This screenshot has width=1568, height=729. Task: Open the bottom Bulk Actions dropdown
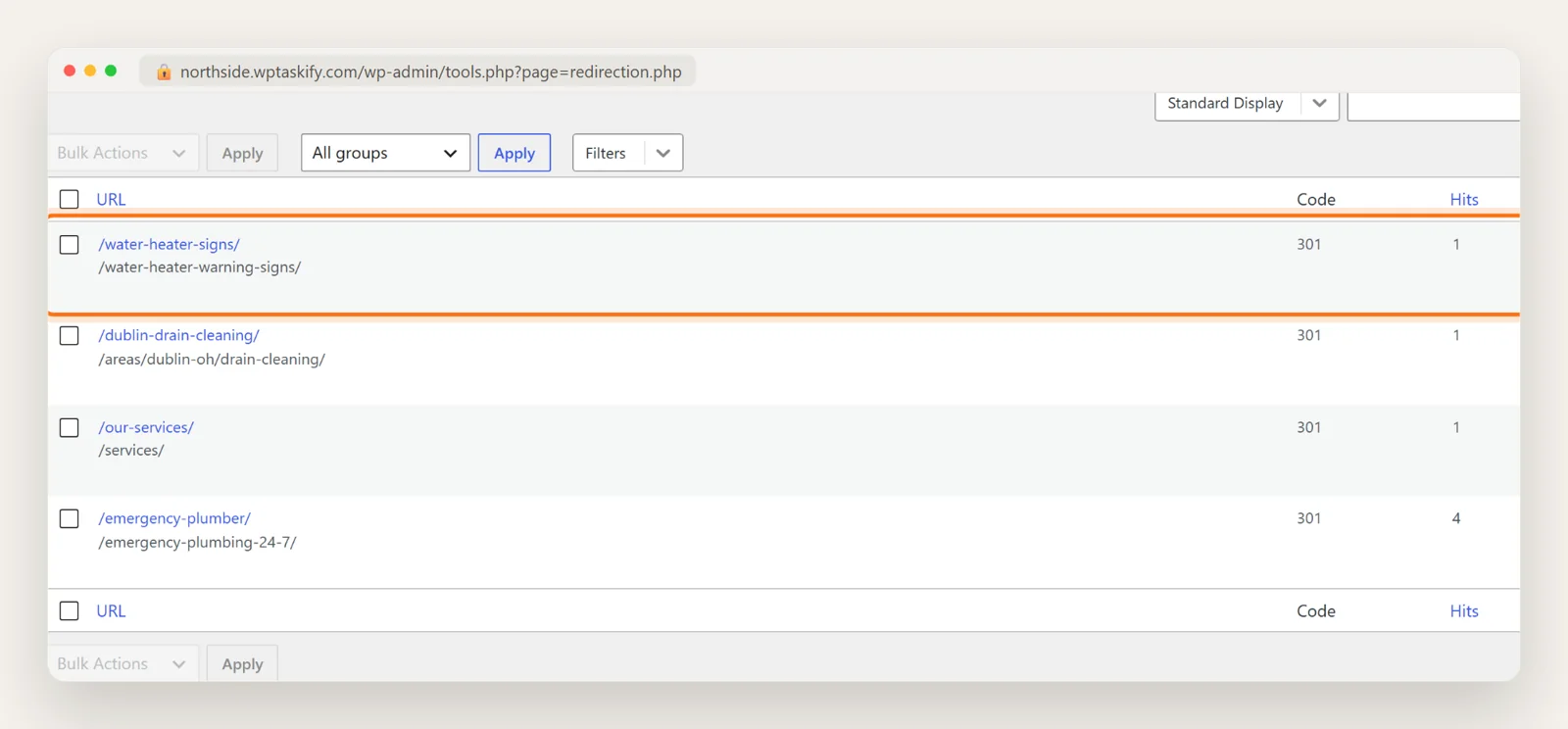[x=122, y=663]
